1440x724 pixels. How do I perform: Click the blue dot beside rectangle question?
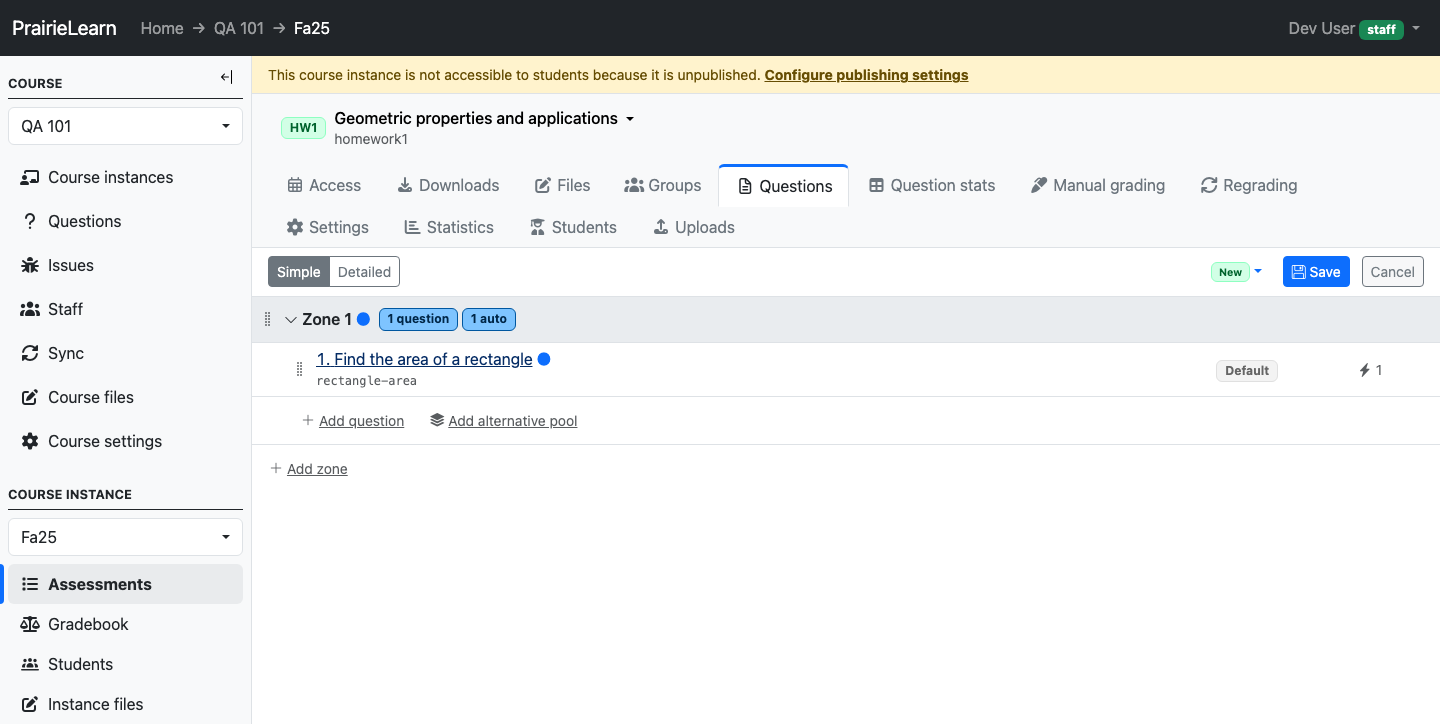544,359
